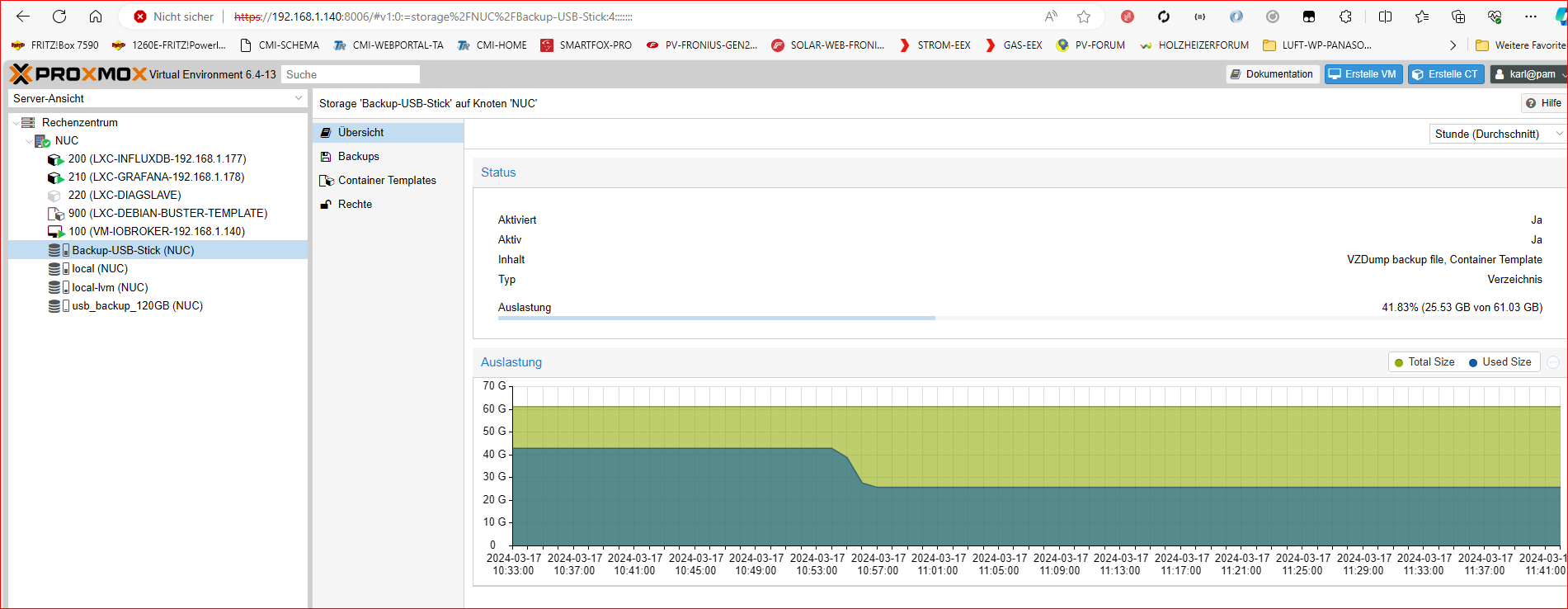Open the SMARTFOX-PRO bookmark
Viewport: 1568px width, 609px height.
tap(586, 45)
